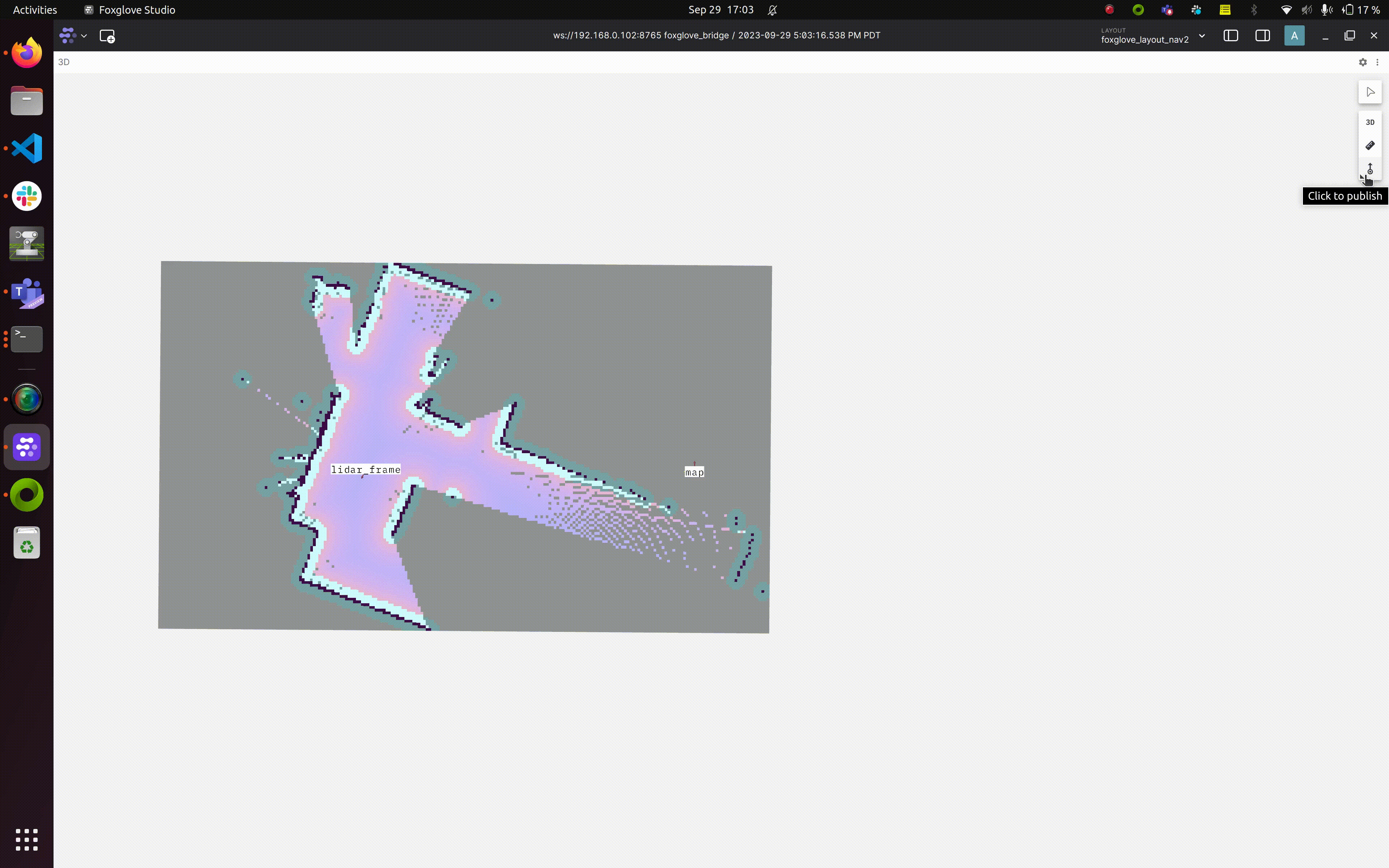The image size is (1389, 868).
Task: Open Visual Studio Code from dock
Action: tap(27, 149)
